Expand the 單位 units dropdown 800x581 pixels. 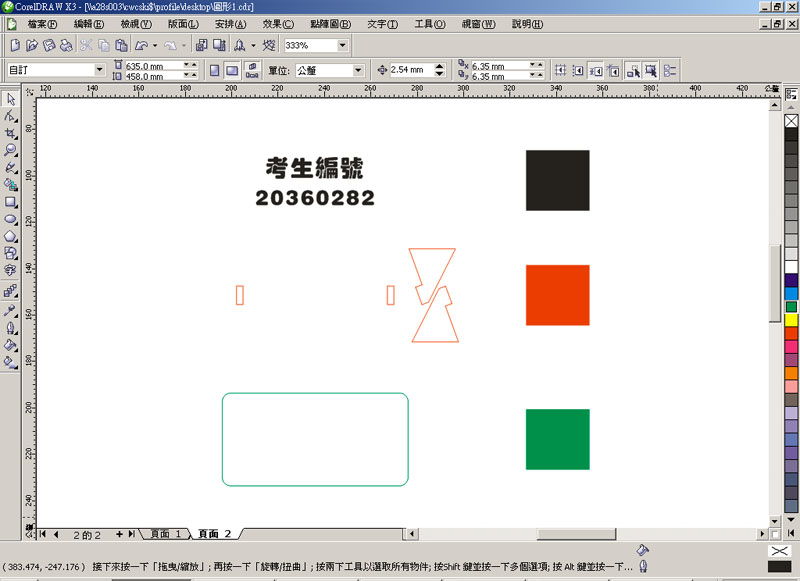[357, 70]
